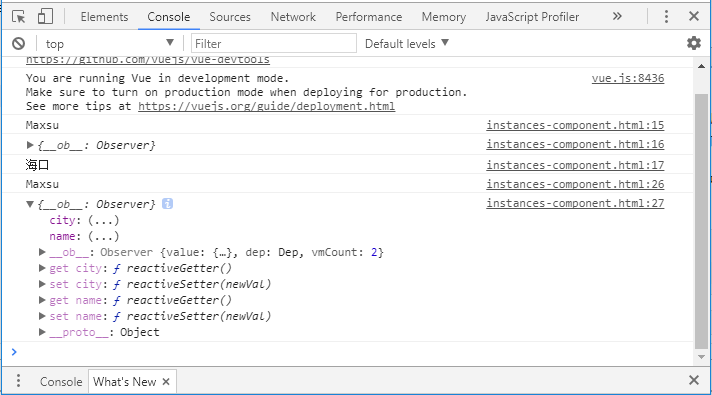
Task: Toggle the device toolbar icon
Action: (45, 17)
